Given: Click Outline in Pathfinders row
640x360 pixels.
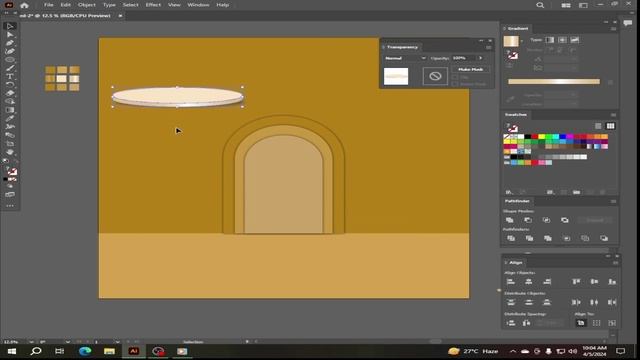Looking at the screenshot, I should [x=585, y=238].
